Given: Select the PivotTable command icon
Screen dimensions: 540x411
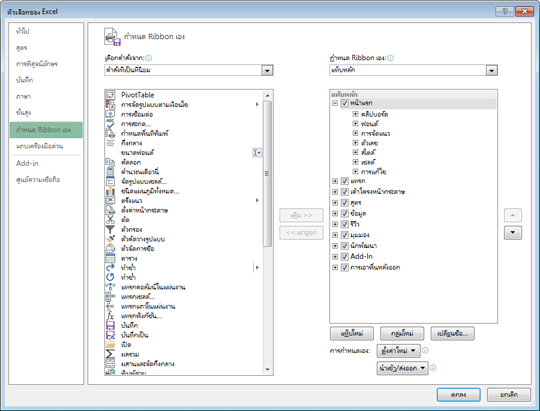Looking at the screenshot, I should [110, 95].
